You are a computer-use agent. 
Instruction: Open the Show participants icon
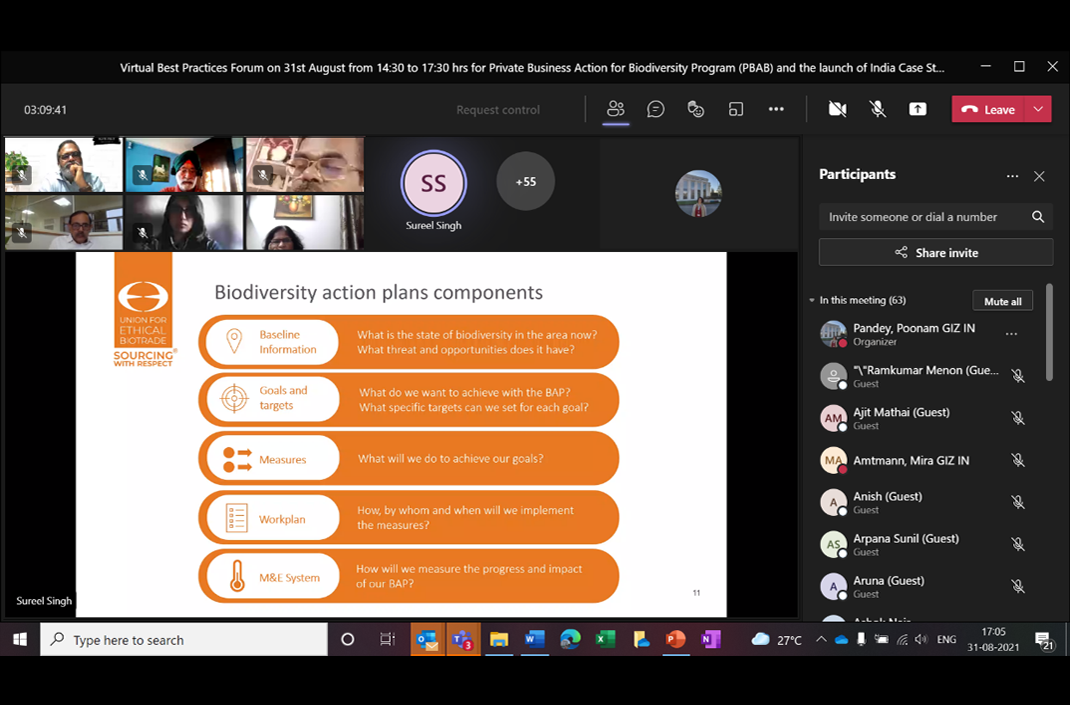(615, 109)
